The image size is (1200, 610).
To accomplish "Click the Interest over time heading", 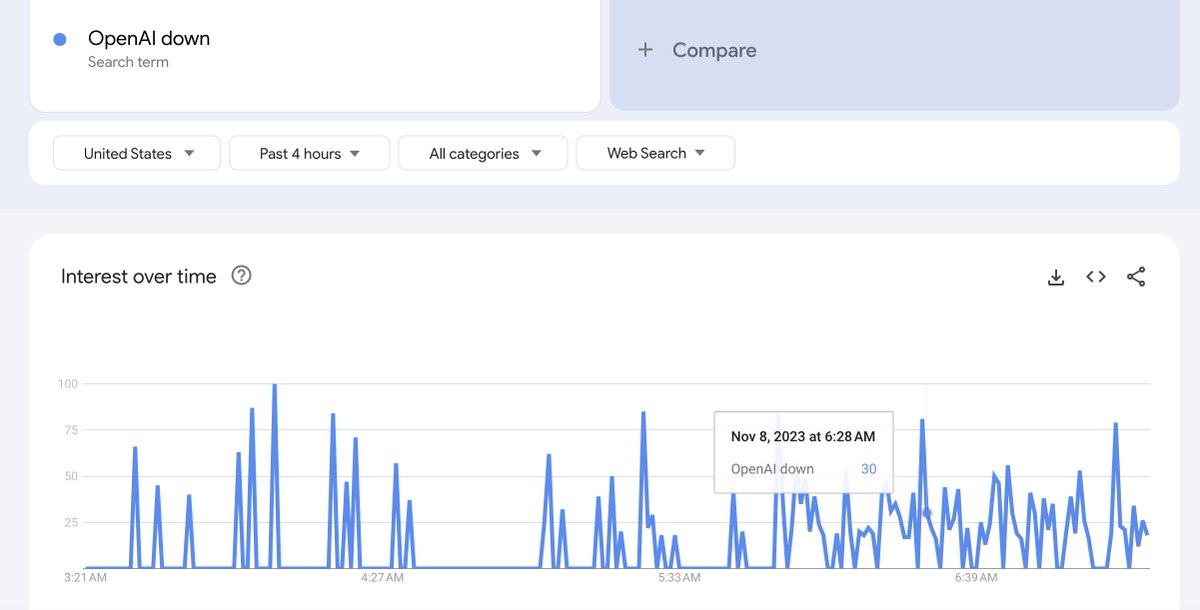I will coord(139,277).
